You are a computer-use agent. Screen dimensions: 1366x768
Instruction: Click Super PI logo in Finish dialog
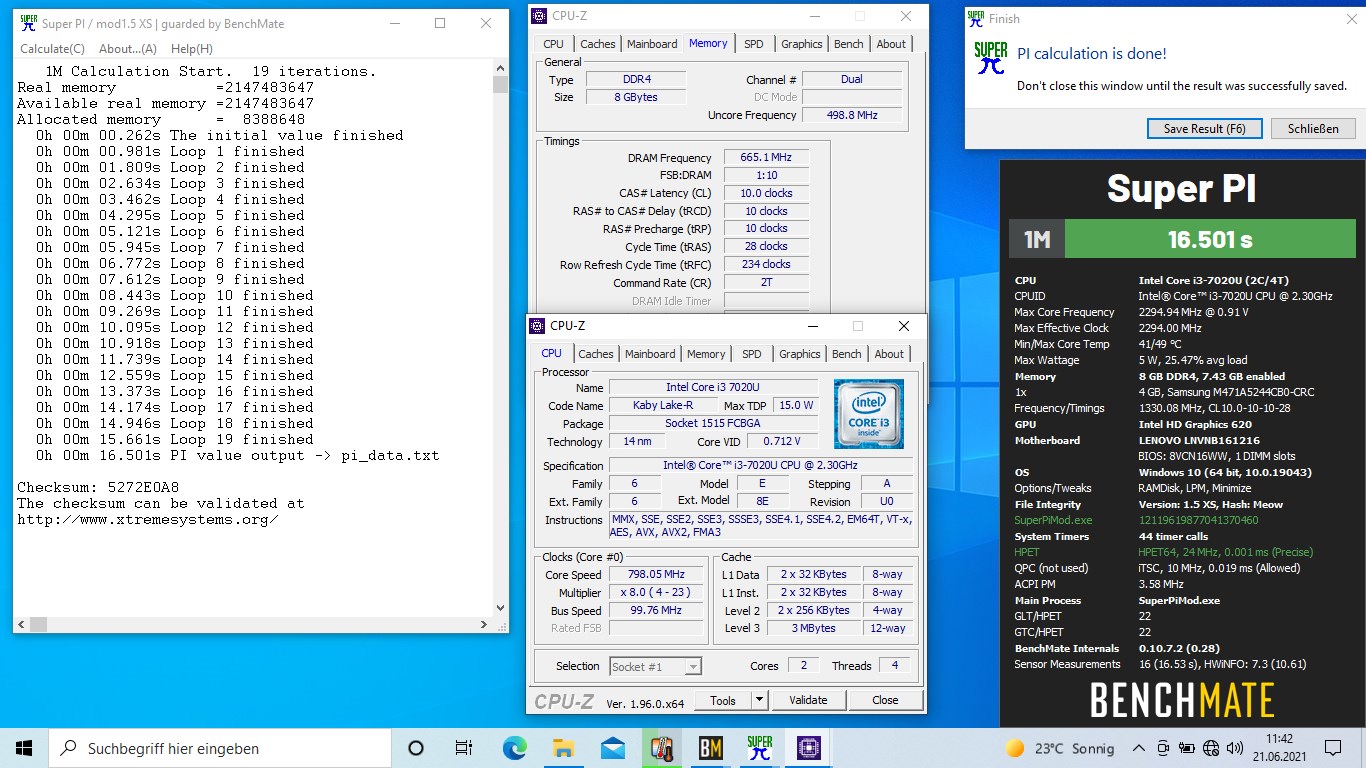tap(991, 58)
